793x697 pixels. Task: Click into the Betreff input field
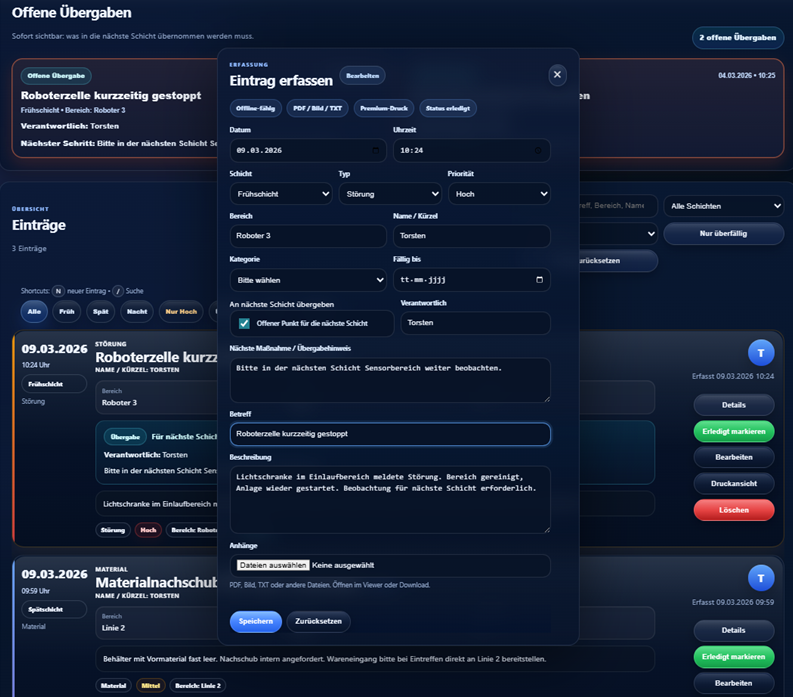389,434
